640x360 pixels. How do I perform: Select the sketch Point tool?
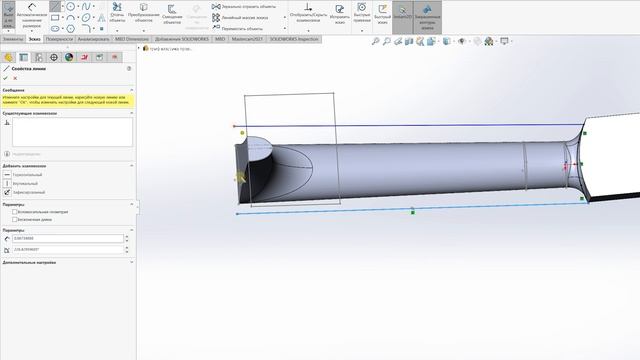point(102,29)
